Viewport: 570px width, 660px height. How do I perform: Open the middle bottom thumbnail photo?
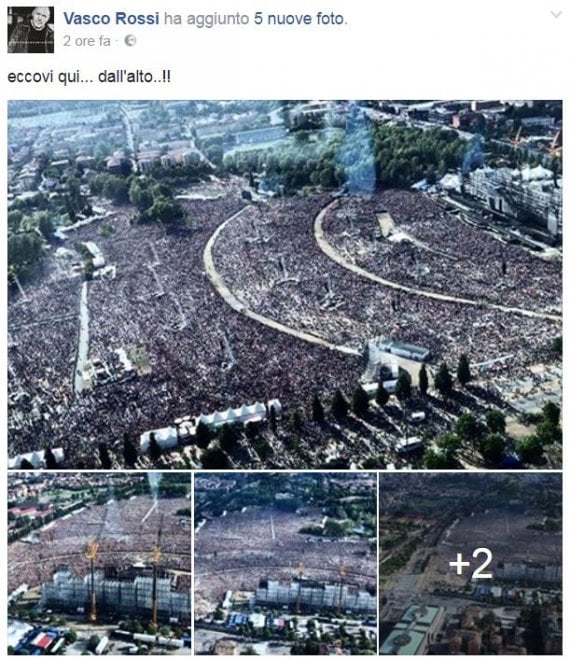(x=285, y=563)
